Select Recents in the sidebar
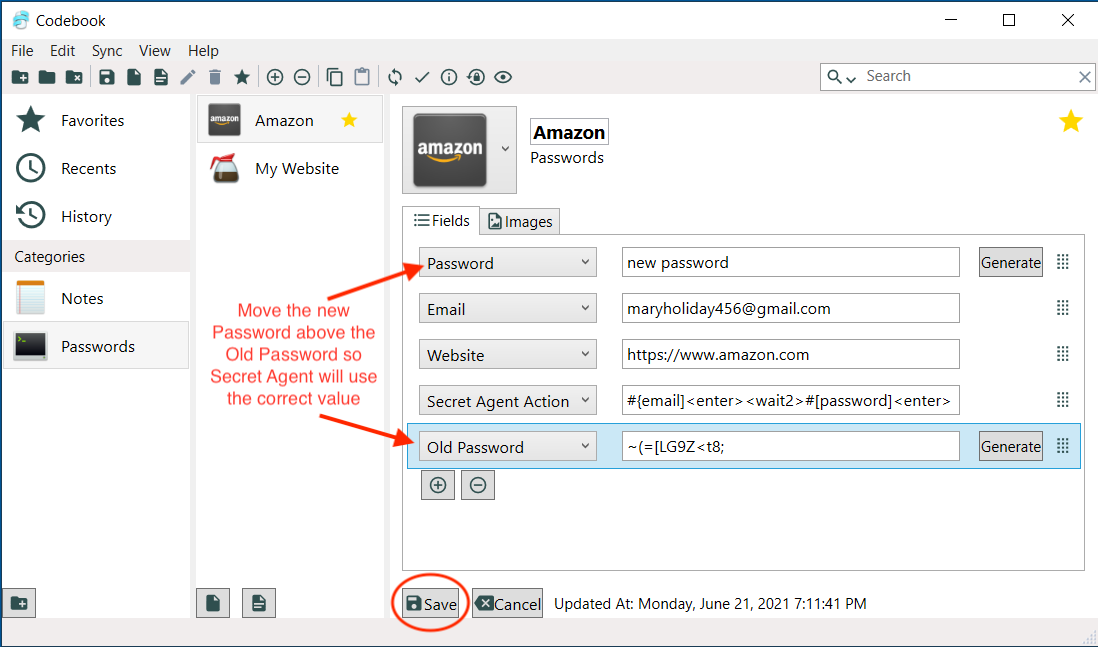The height and width of the screenshot is (647, 1098). [x=97, y=168]
